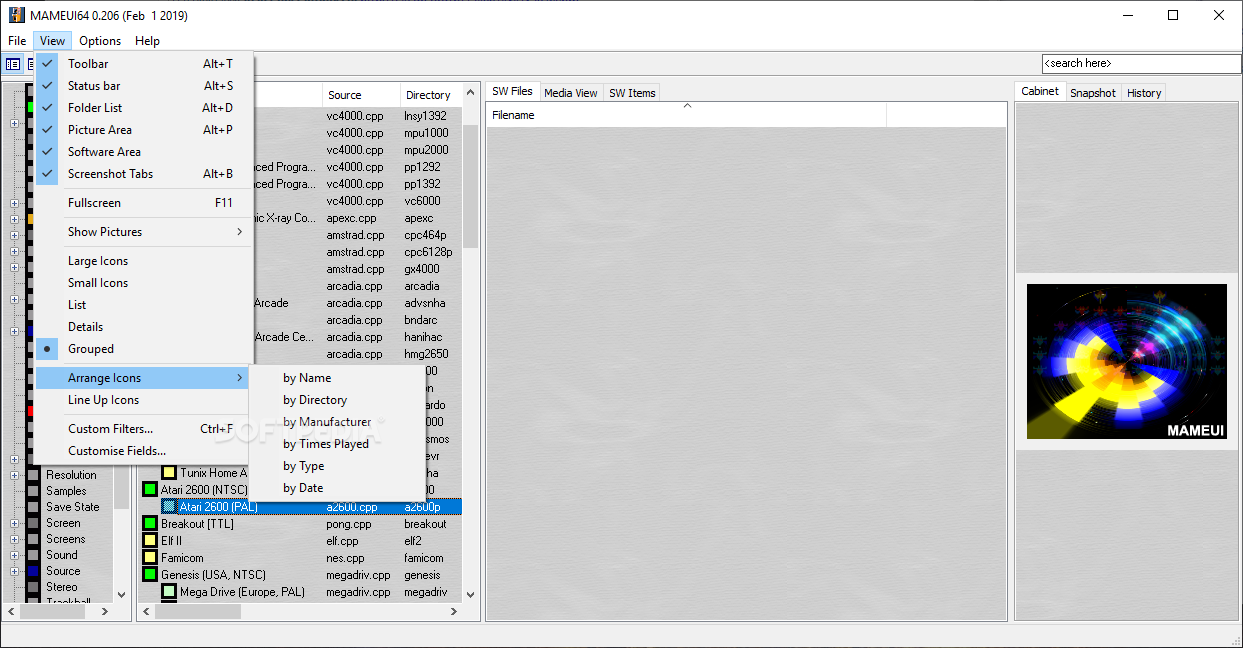
Task: Switch to the Cabinet tab
Action: pyautogui.click(x=1040, y=91)
